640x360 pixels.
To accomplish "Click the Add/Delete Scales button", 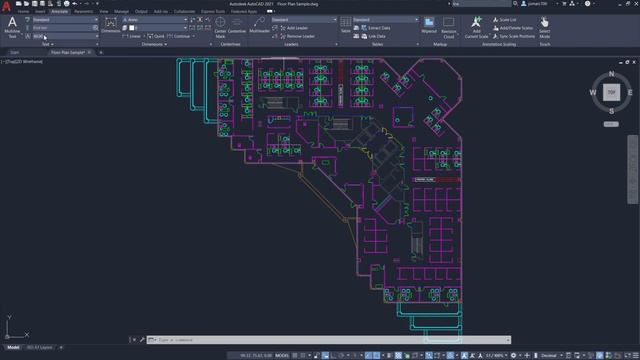I will pyautogui.click(x=513, y=28).
